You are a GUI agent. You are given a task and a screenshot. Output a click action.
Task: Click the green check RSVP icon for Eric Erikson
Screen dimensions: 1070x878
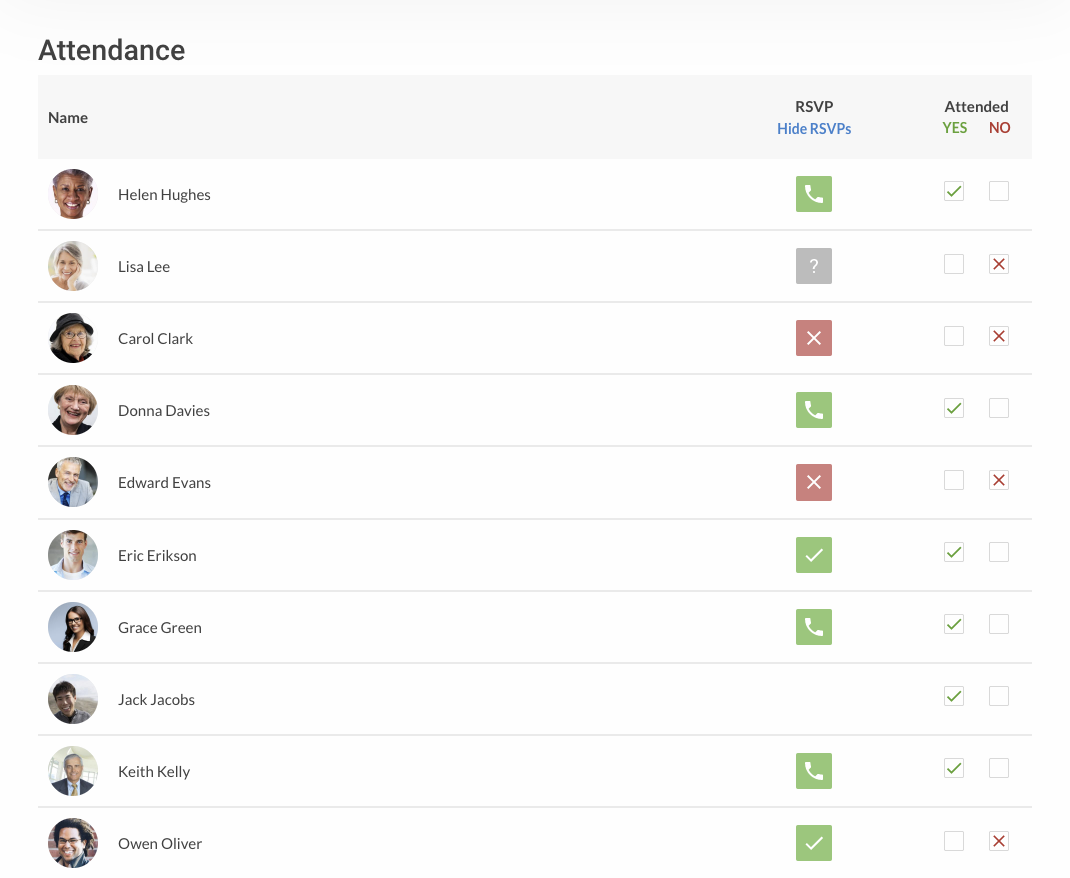click(813, 555)
